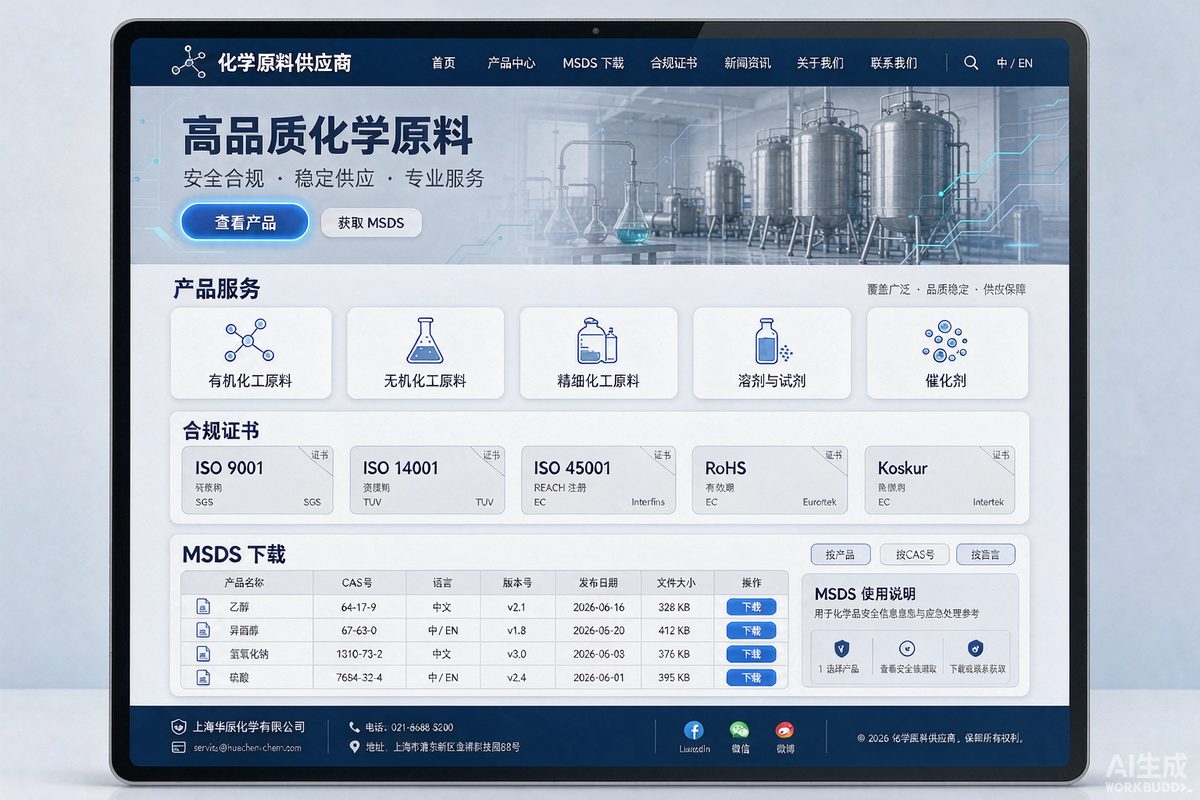
Task: Click CAS number 1310-73-2
Action: 360,654
